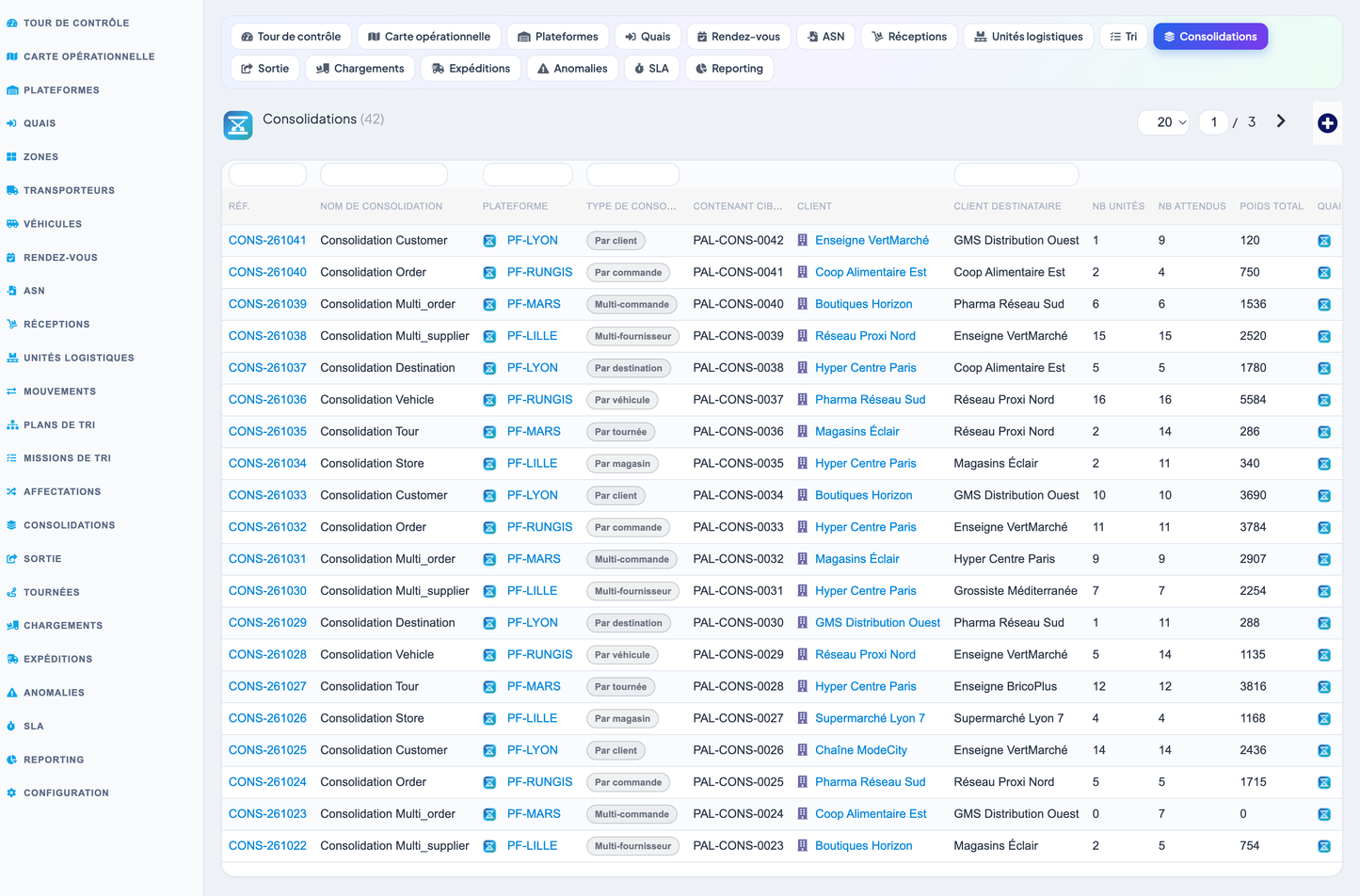Image resolution: width=1360 pixels, height=896 pixels.
Task: Click the Plateforme column filter field
Action: point(528,174)
